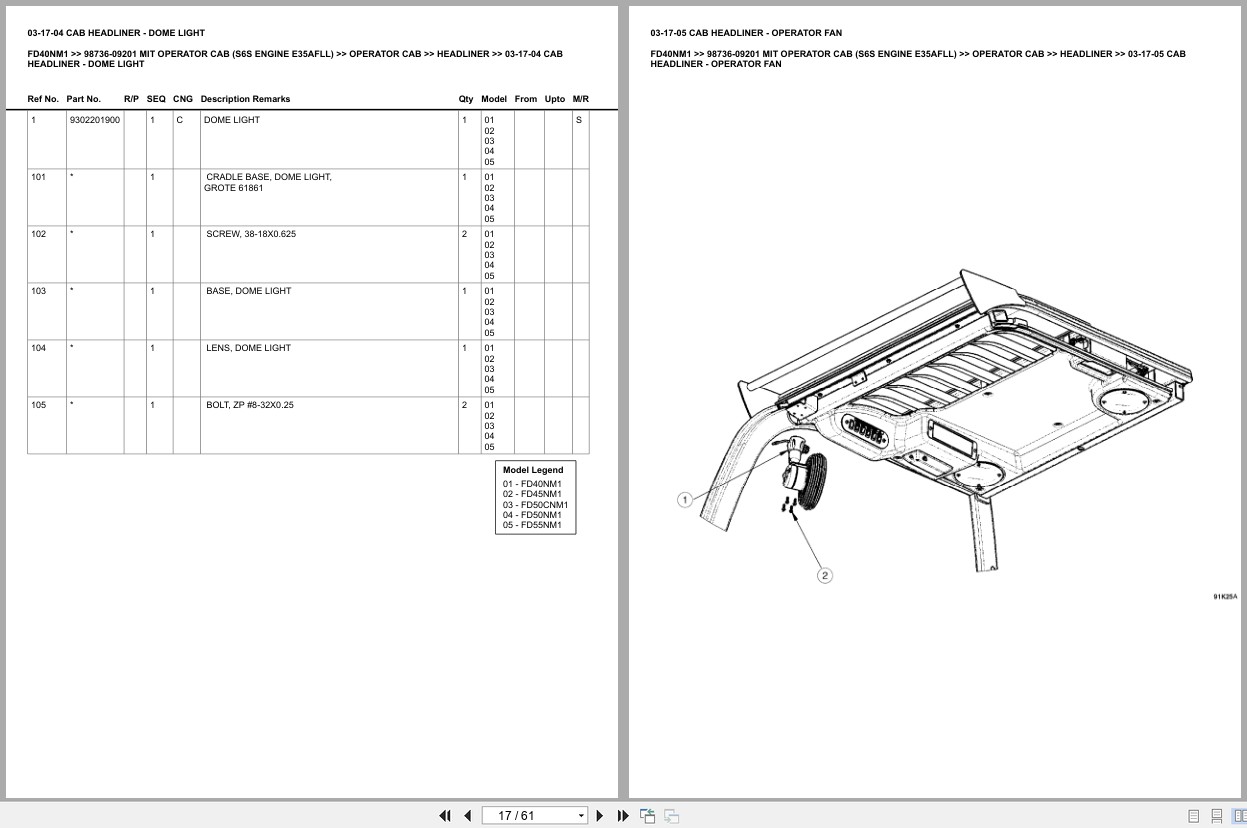Screen dimensions: 1247x828
Task: Jump to the last page
Action: (623, 816)
